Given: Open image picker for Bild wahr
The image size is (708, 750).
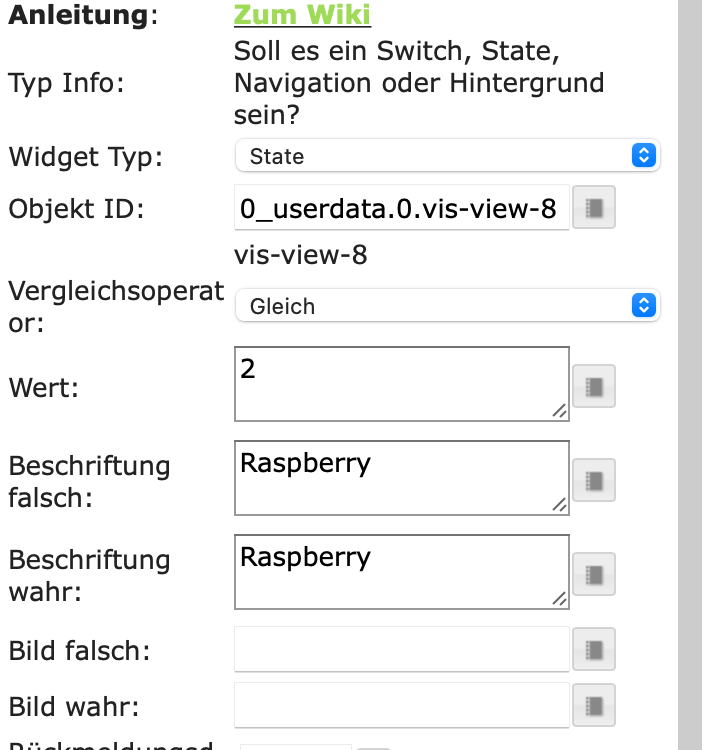Looking at the screenshot, I should 594,705.
